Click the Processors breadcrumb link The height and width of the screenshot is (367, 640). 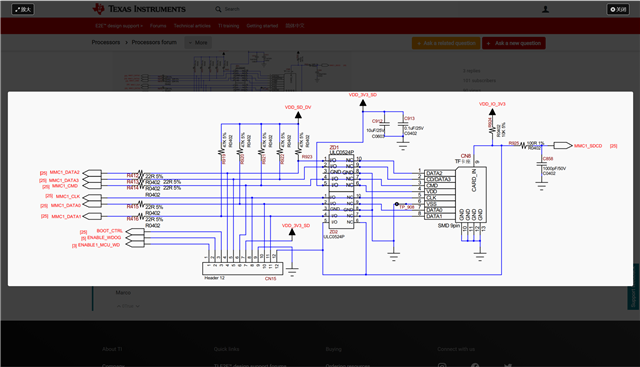click(x=106, y=42)
